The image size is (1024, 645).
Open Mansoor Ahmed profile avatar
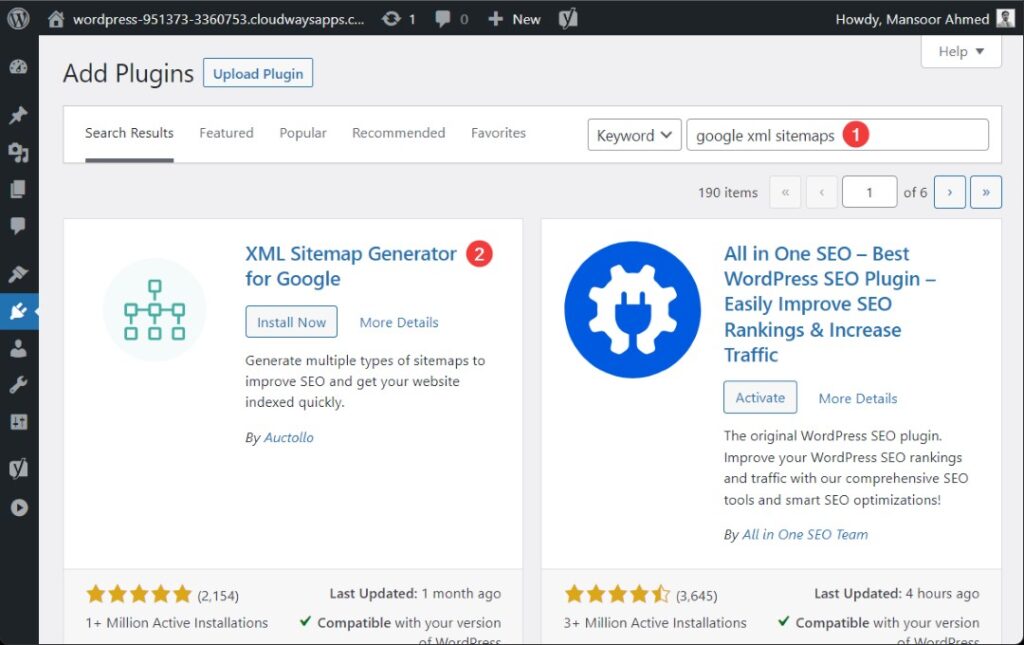[x=1005, y=18]
